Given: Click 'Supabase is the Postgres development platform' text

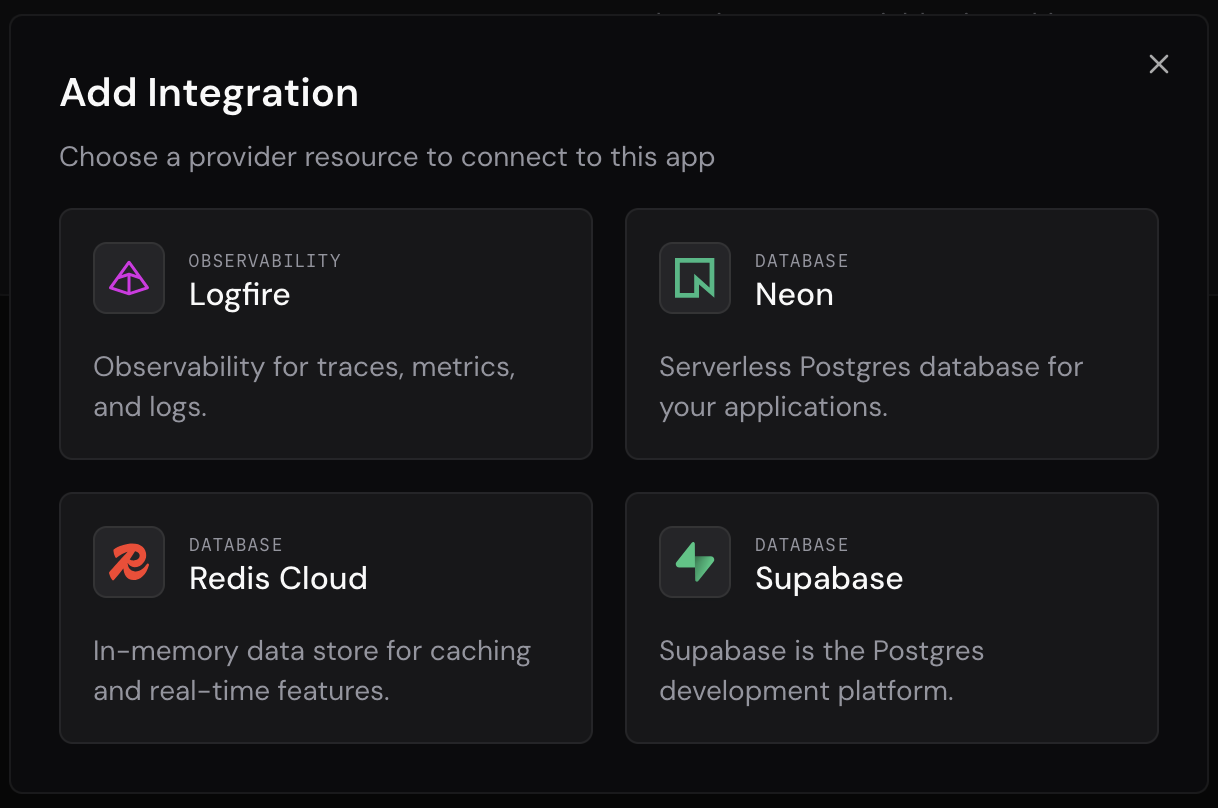Looking at the screenshot, I should (822, 671).
